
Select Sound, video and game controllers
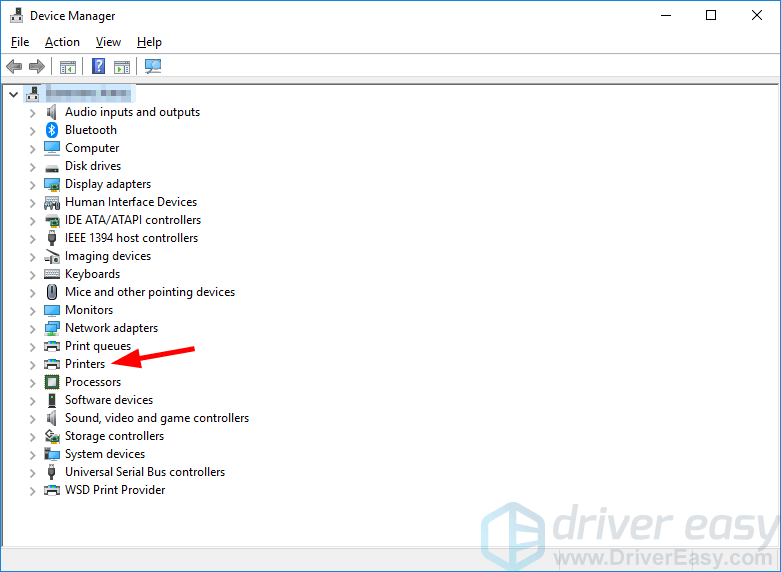156,418
